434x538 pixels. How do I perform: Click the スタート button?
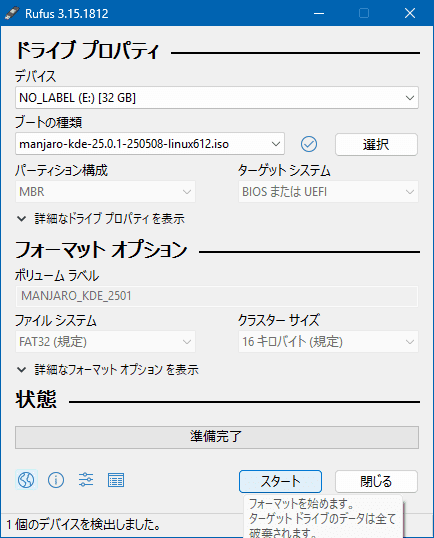(280, 481)
